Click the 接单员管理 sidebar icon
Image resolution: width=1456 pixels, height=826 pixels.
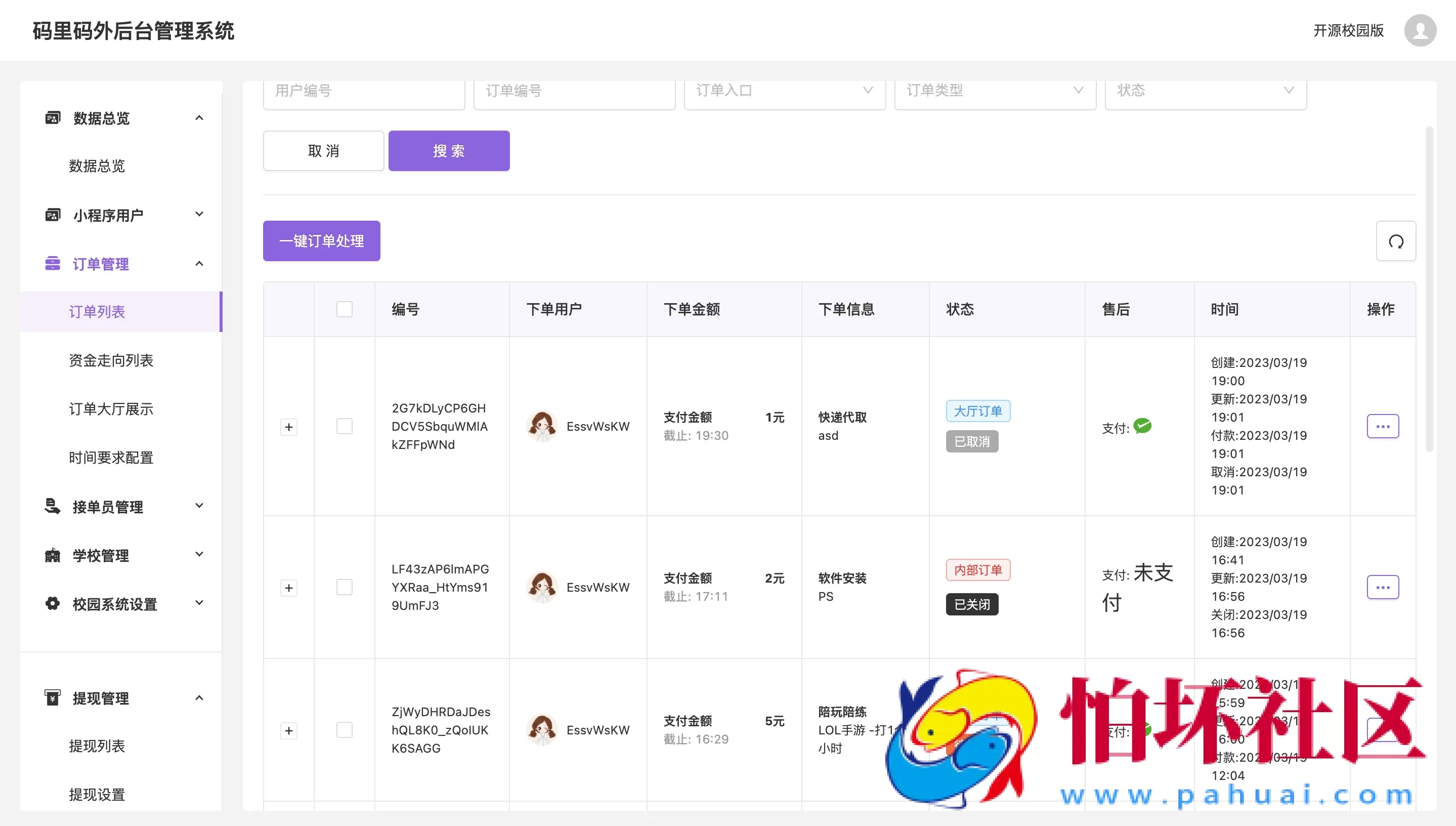point(53,506)
